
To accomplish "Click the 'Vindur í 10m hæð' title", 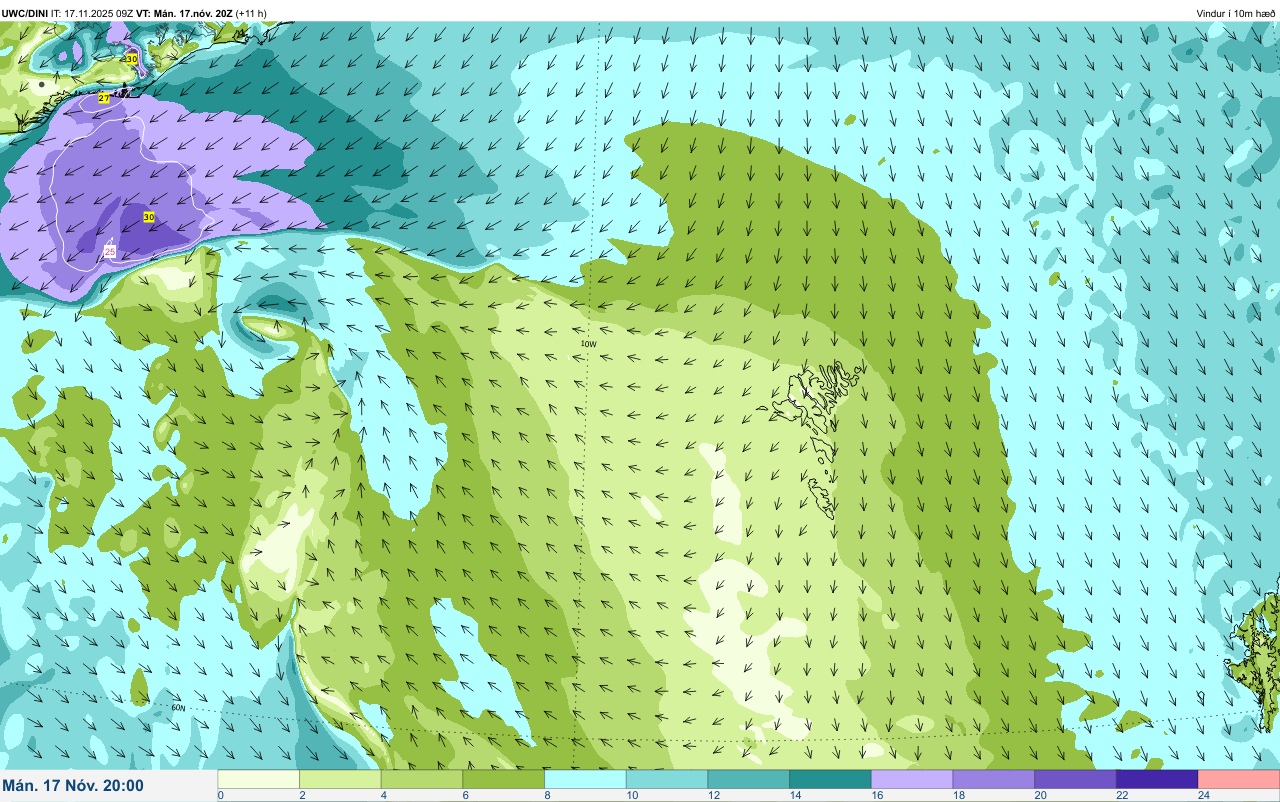I will click(x=1236, y=13).
